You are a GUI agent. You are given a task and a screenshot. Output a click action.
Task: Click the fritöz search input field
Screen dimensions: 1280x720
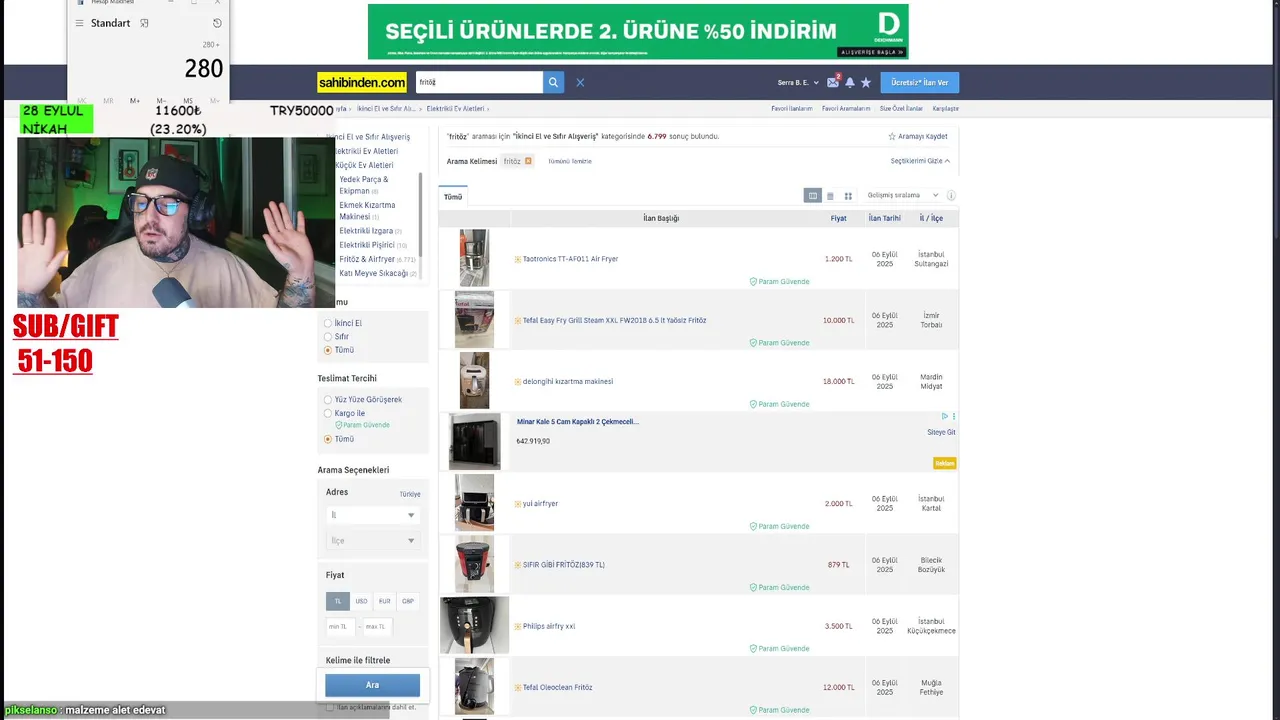click(479, 83)
